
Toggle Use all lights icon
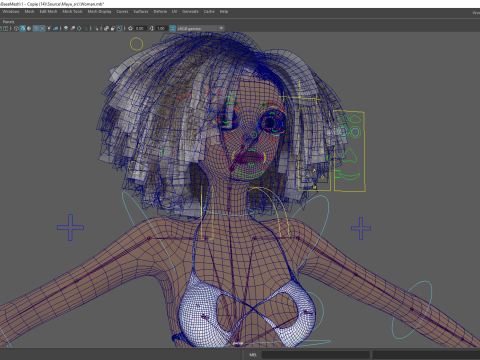[49, 29]
